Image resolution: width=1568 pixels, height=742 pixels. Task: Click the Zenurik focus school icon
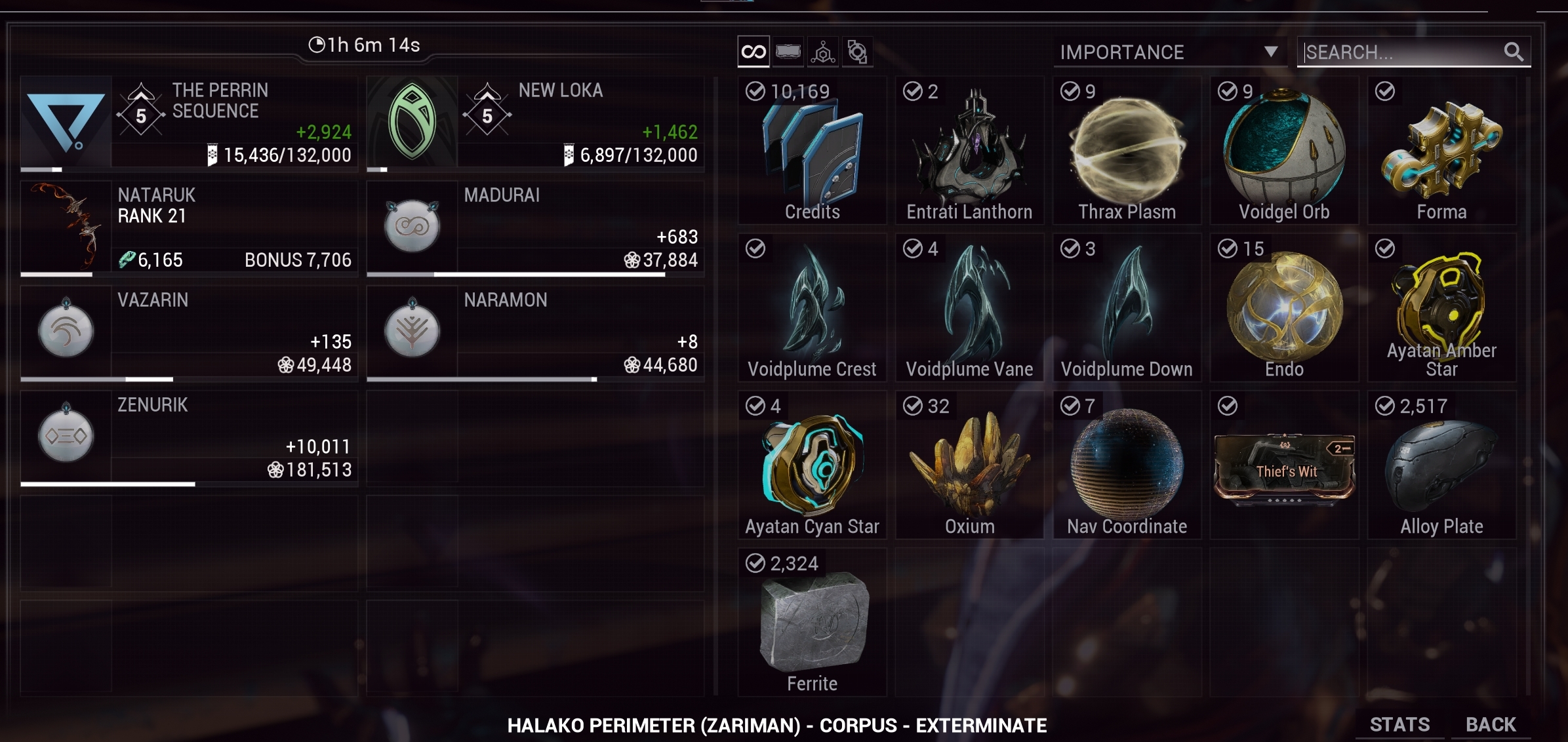click(x=66, y=435)
